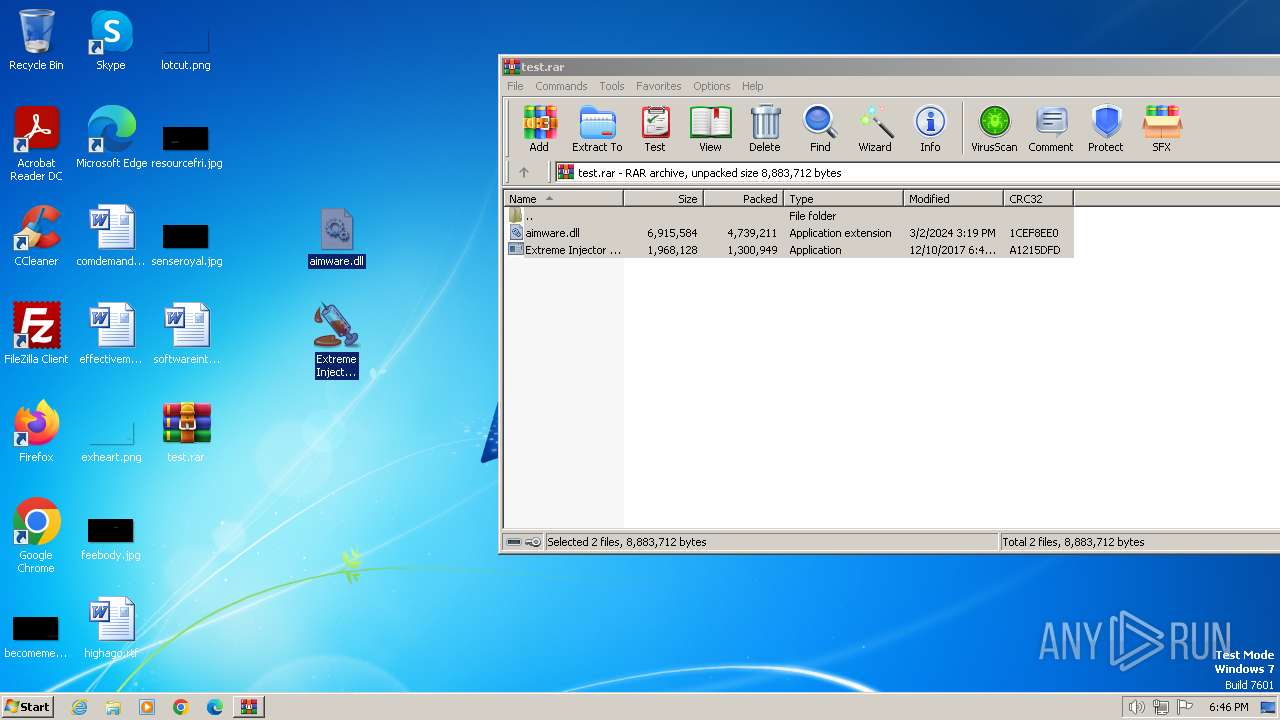Open Chrome from the taskbar
The width and height of the screenshot is (1280, 720).
[181, 707]
